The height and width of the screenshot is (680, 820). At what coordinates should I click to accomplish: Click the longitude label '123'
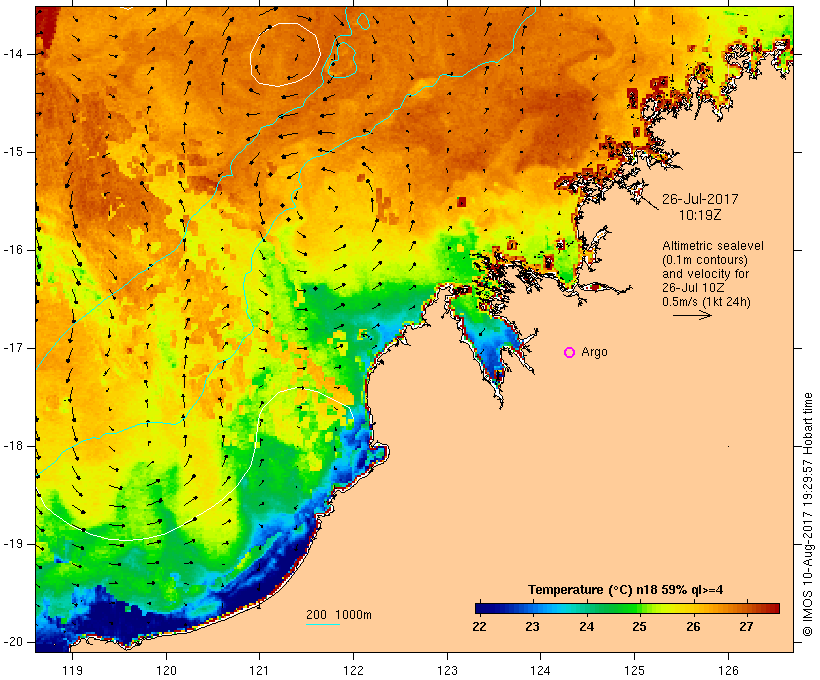pos(447,670)
